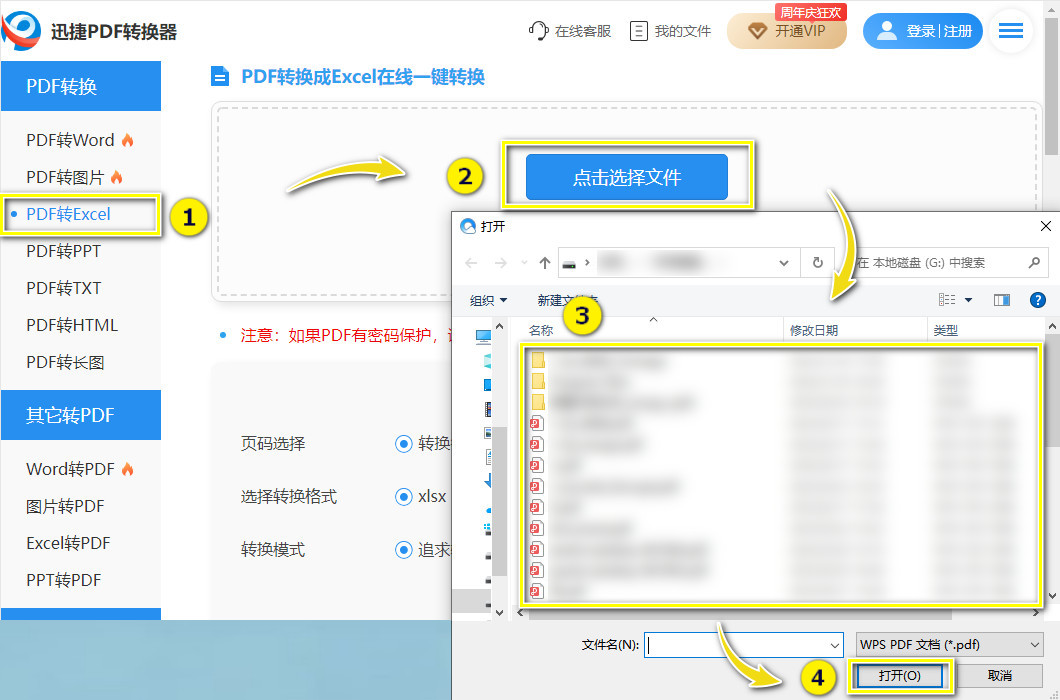The image size is (1060, 700).
Task: Click the file list vertical scrollbar thumb
Action: (1053, 392)
